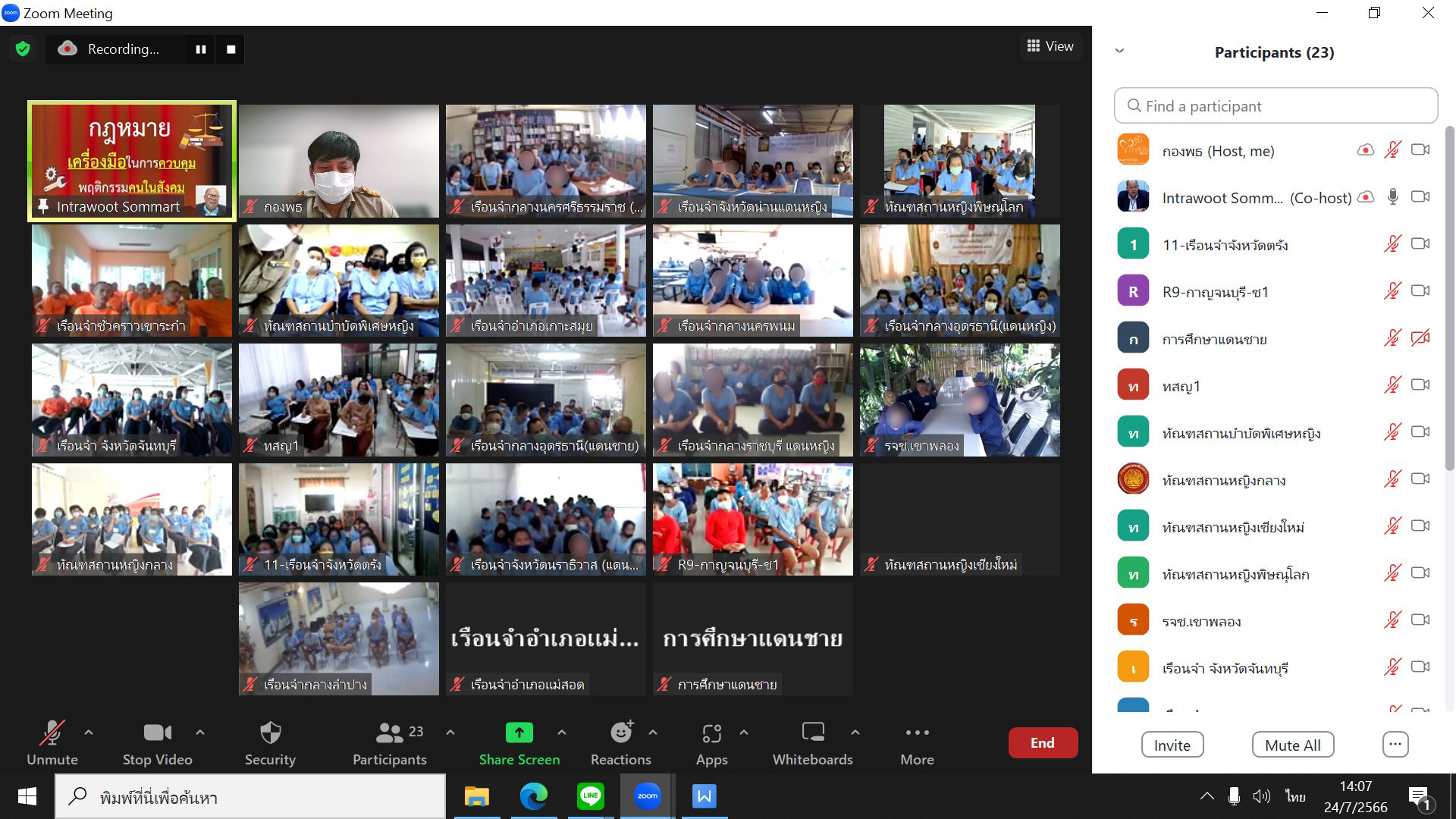Click the Mute All button

[1292, 745]
